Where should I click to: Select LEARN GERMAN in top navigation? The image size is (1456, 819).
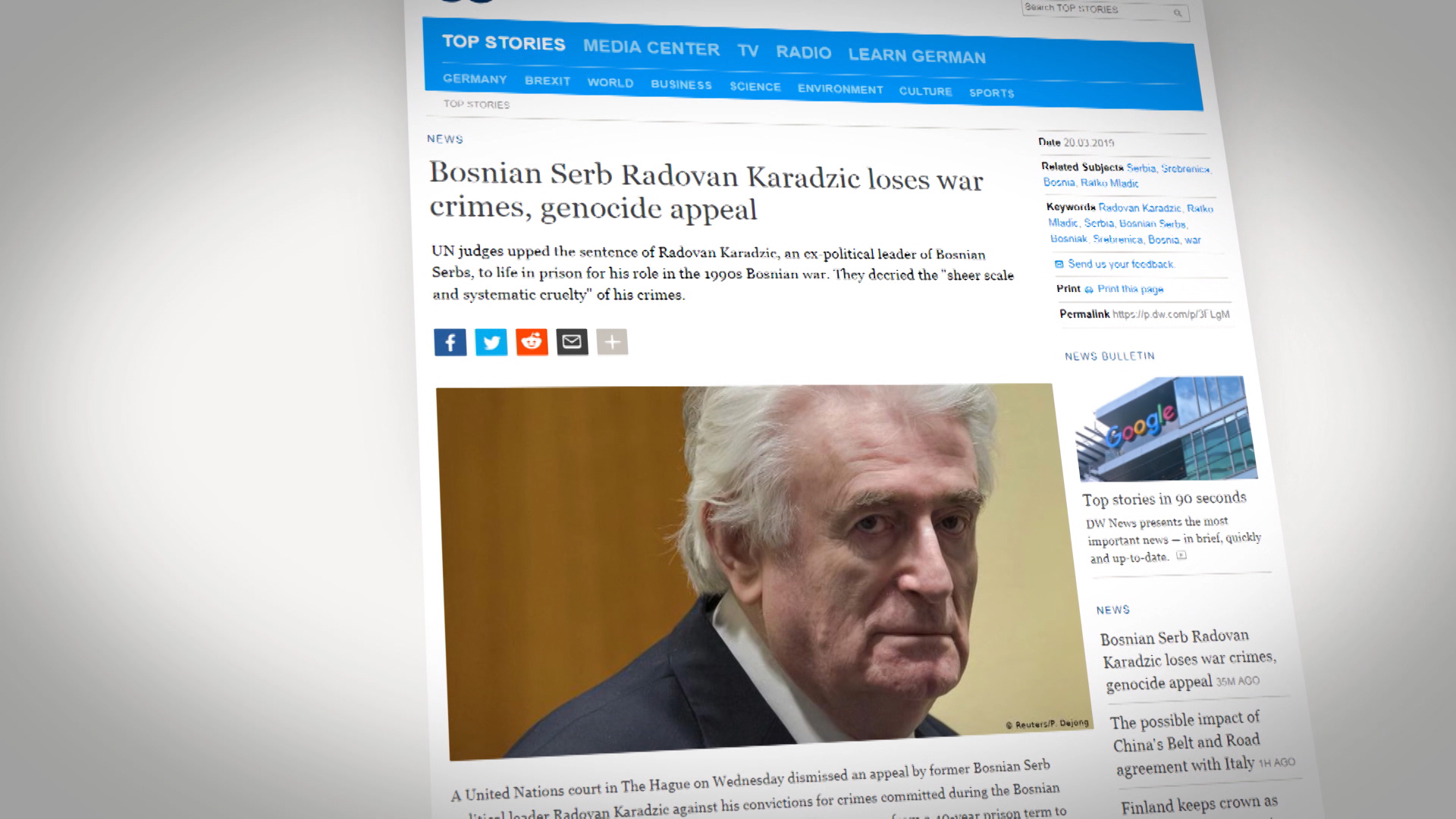point(917,55)
